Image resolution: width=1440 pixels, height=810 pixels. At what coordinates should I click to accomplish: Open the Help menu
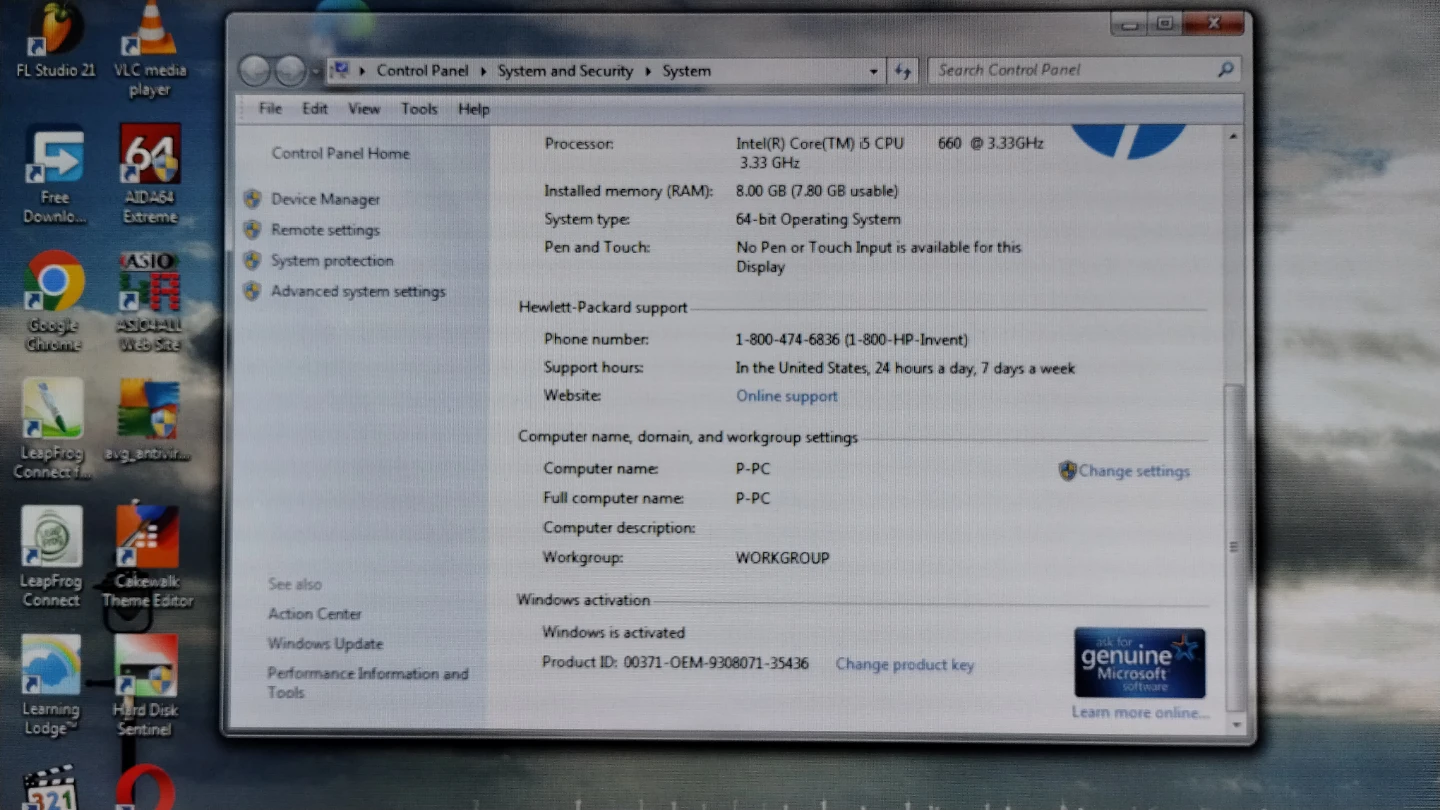click(474, 109)
